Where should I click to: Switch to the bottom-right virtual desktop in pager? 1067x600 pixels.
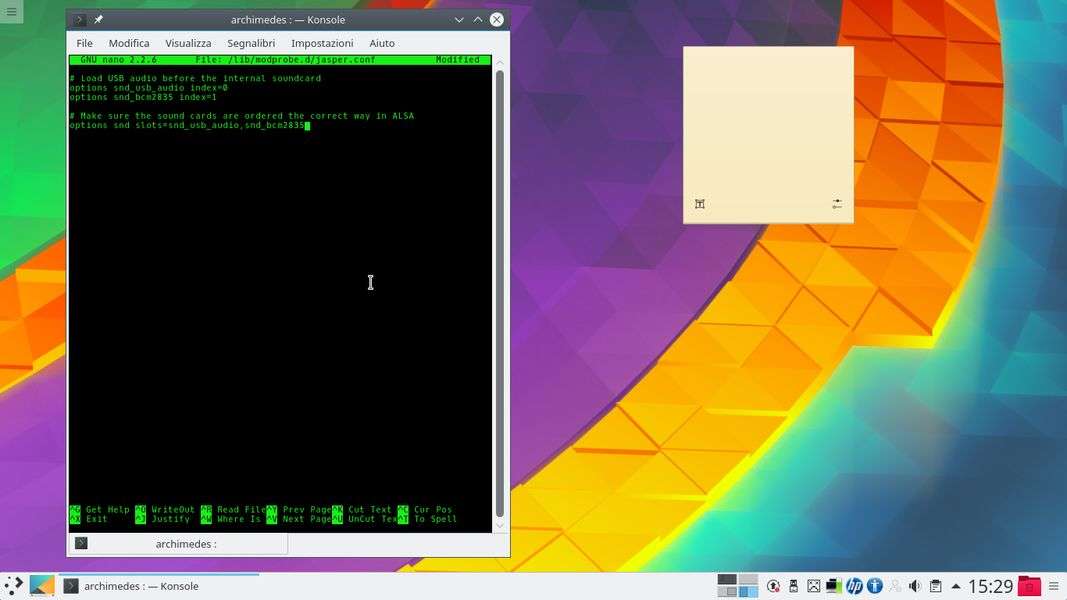pyautogui.click(x=747, y=592)
